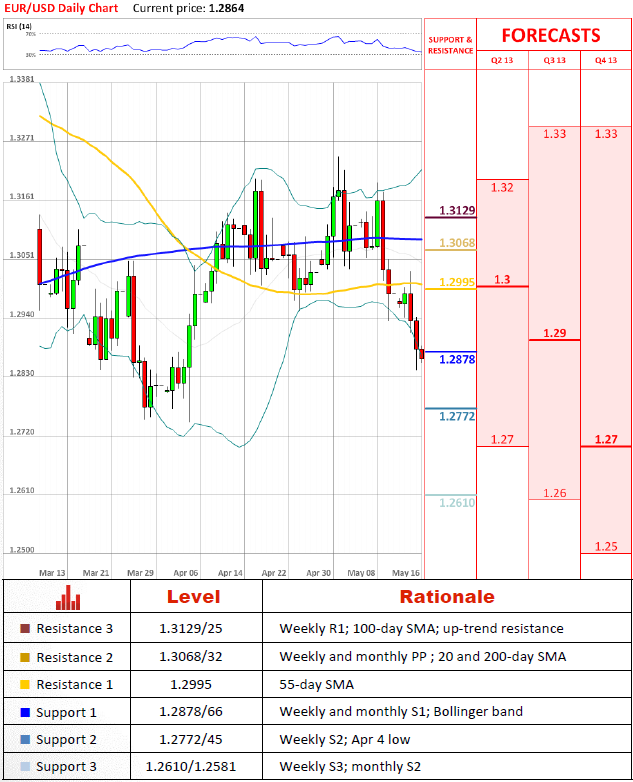Click the EUR/USD Daily Chart title

point(61,8)
